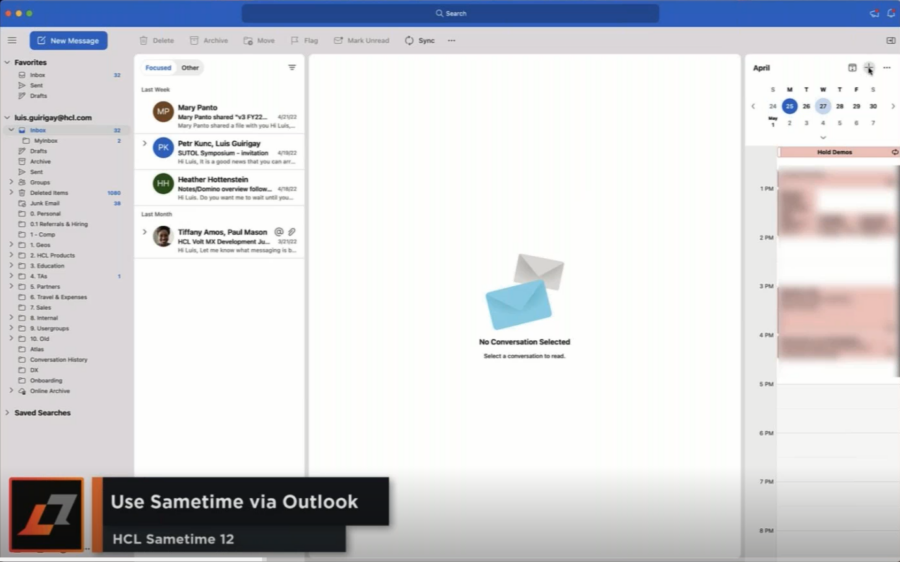
Task: Expand the mini calendar with down chevron
Action: pos(823,138)
